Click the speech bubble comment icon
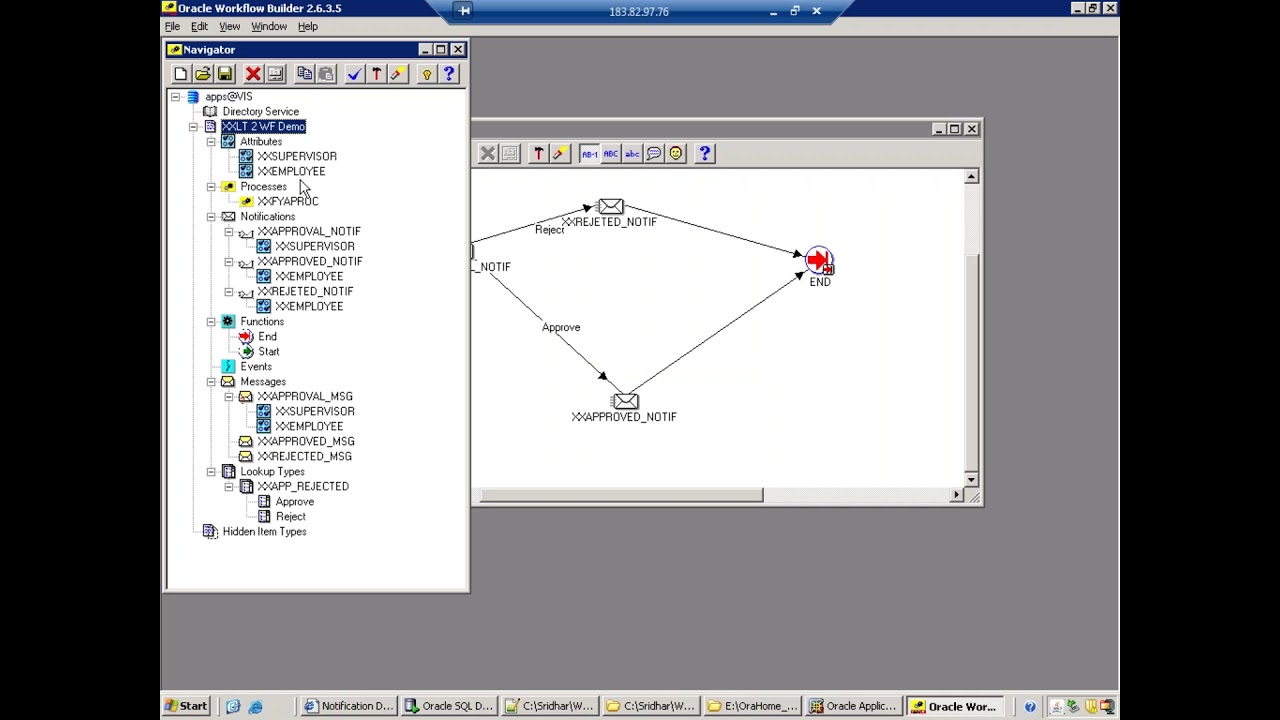 pos(654,154)
